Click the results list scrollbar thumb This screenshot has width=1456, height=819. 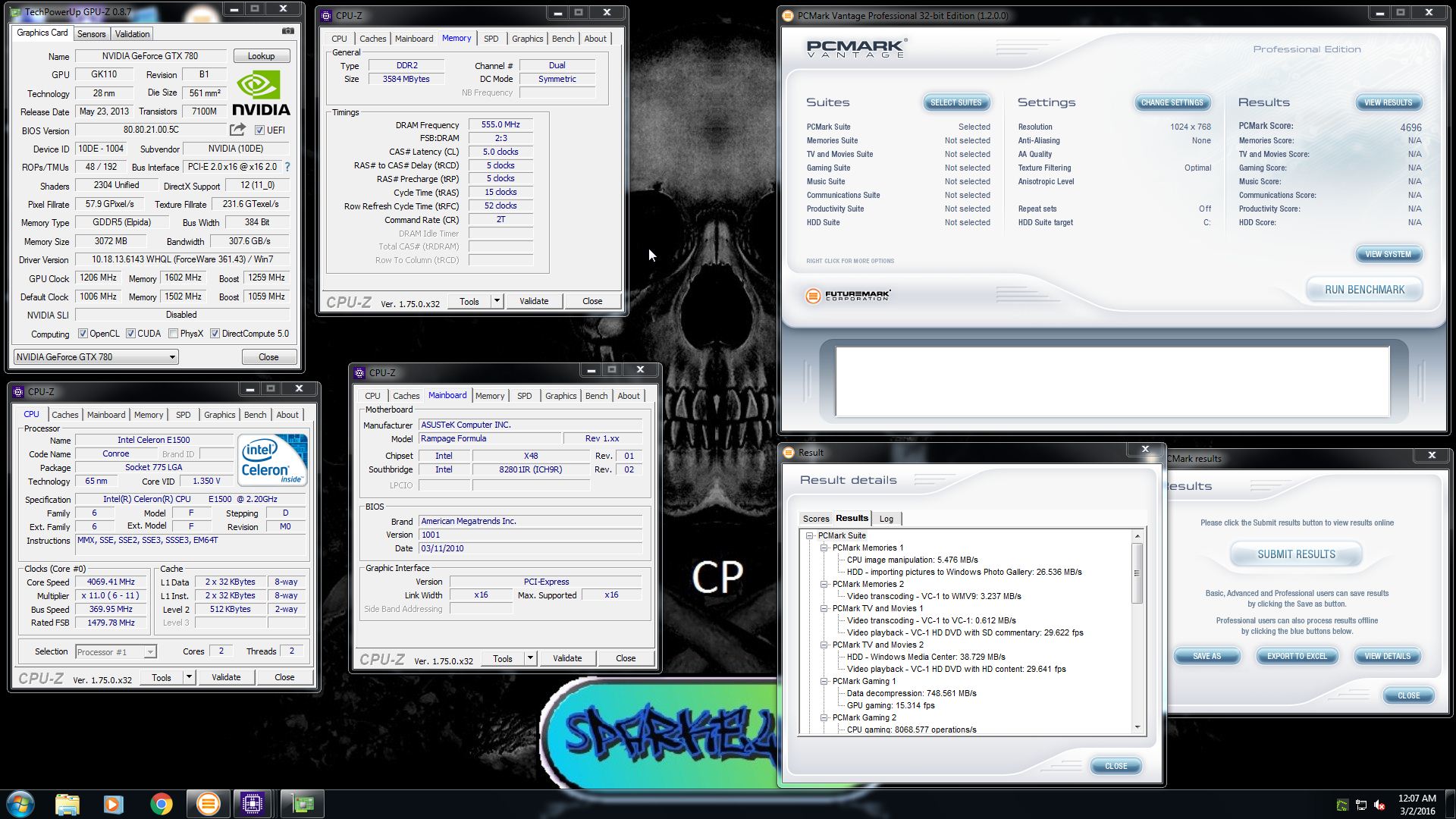point(1137,573)
